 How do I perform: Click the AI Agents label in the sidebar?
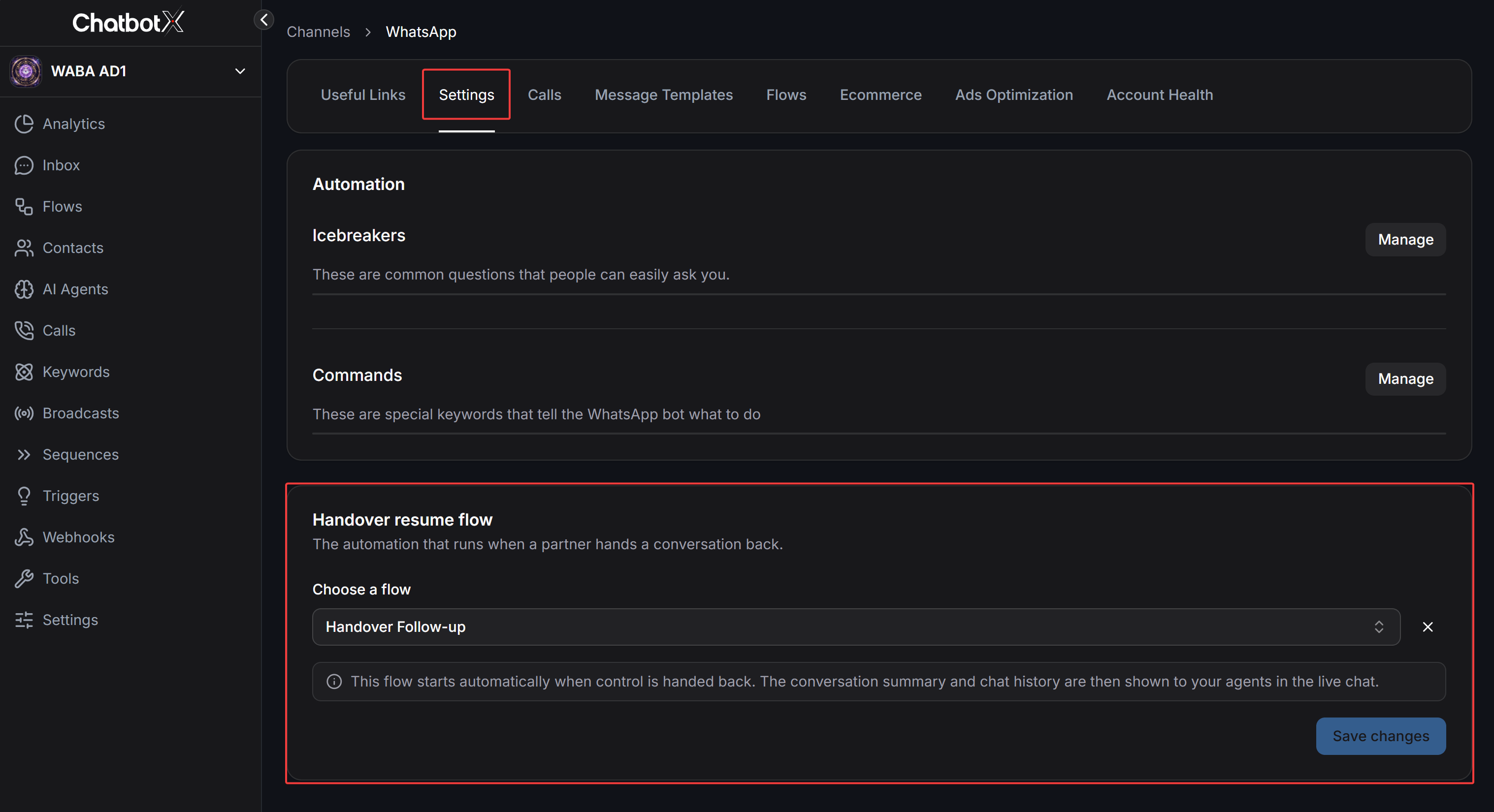pos(75,289)
